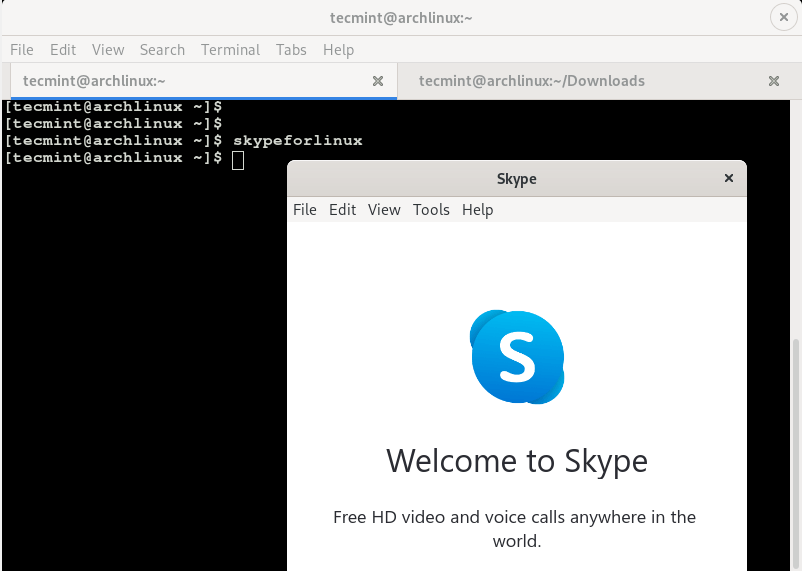Screen dimensions: 802x571
Task: Open the terminal View menu
Action: point(108,49)
